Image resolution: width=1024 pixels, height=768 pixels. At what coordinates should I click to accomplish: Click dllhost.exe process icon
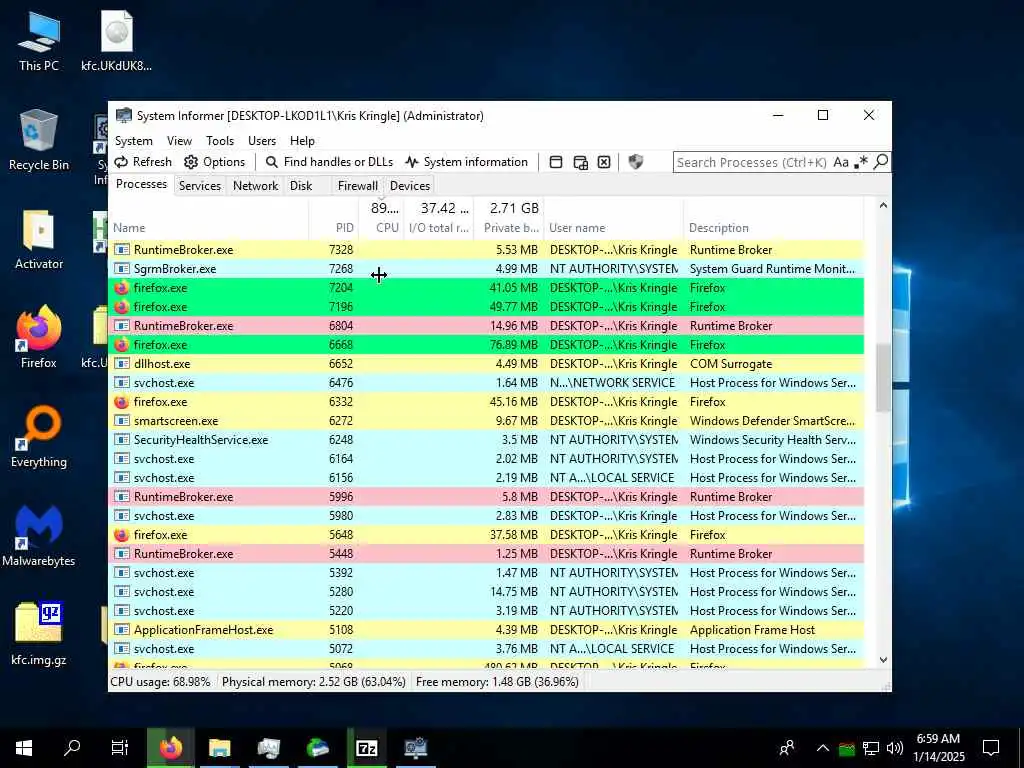coord(121,364)
